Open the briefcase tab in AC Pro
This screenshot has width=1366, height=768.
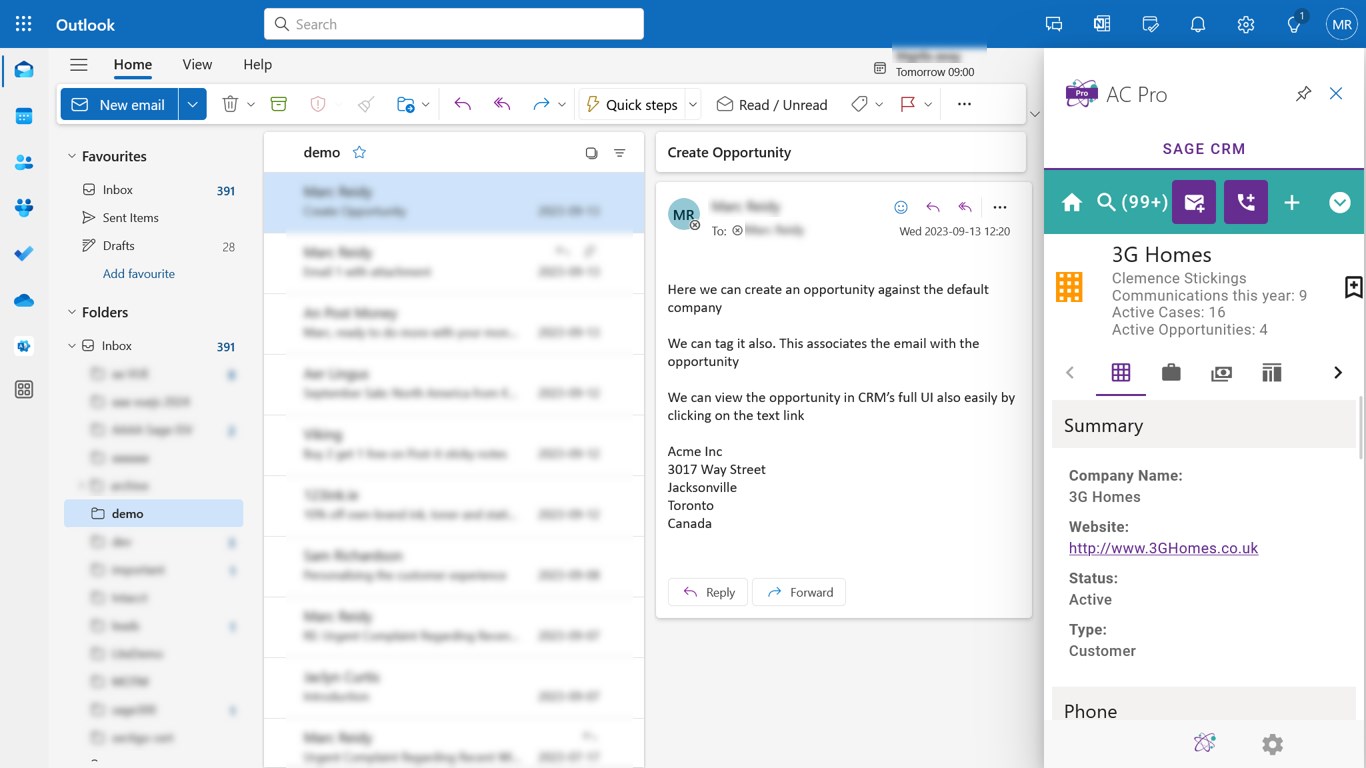[1171, 373]
